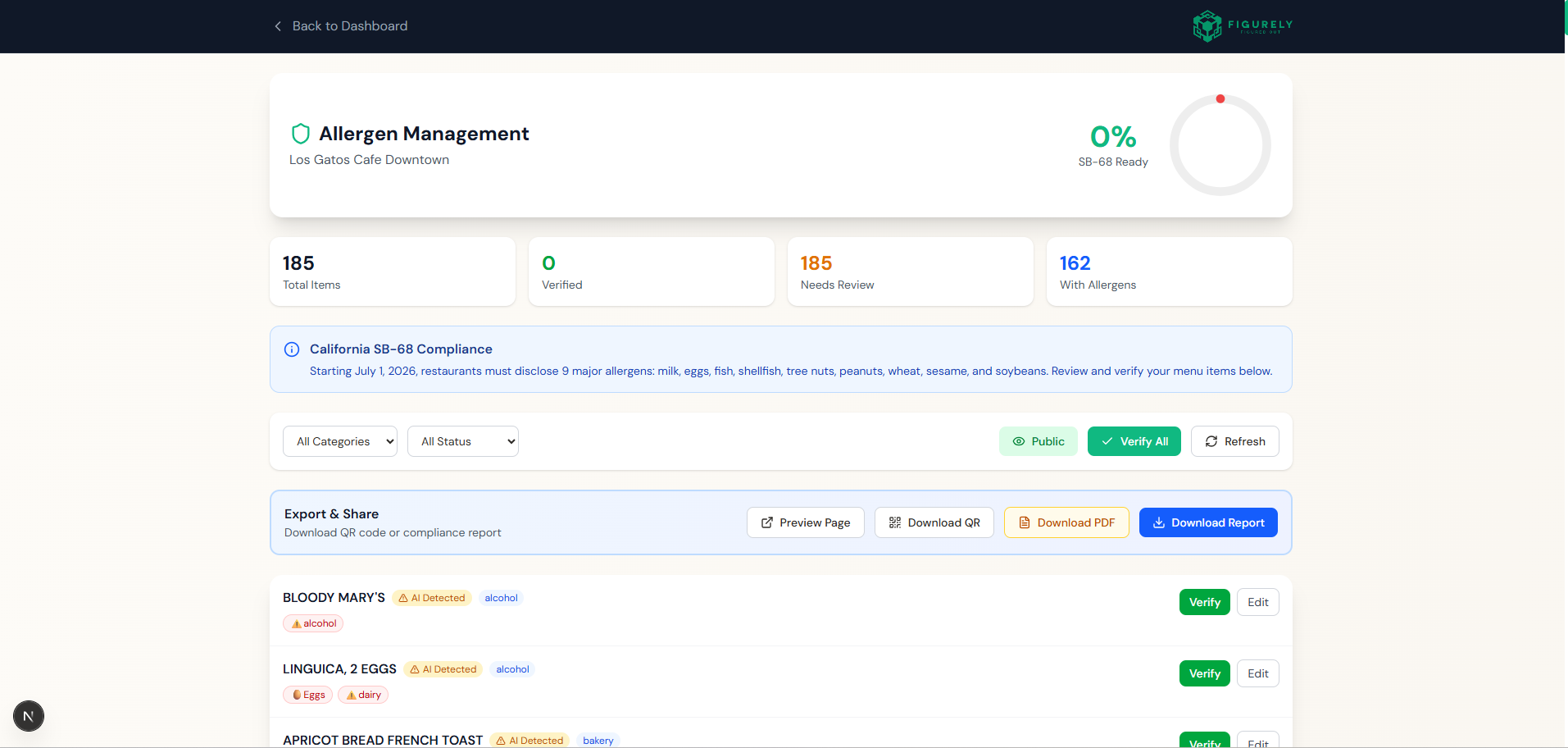Click the green shield icon beside Allergen Management
Image resolution: width=1568 pixels, height=748 pixels.
pyautogui.click(x=300, y=133)
